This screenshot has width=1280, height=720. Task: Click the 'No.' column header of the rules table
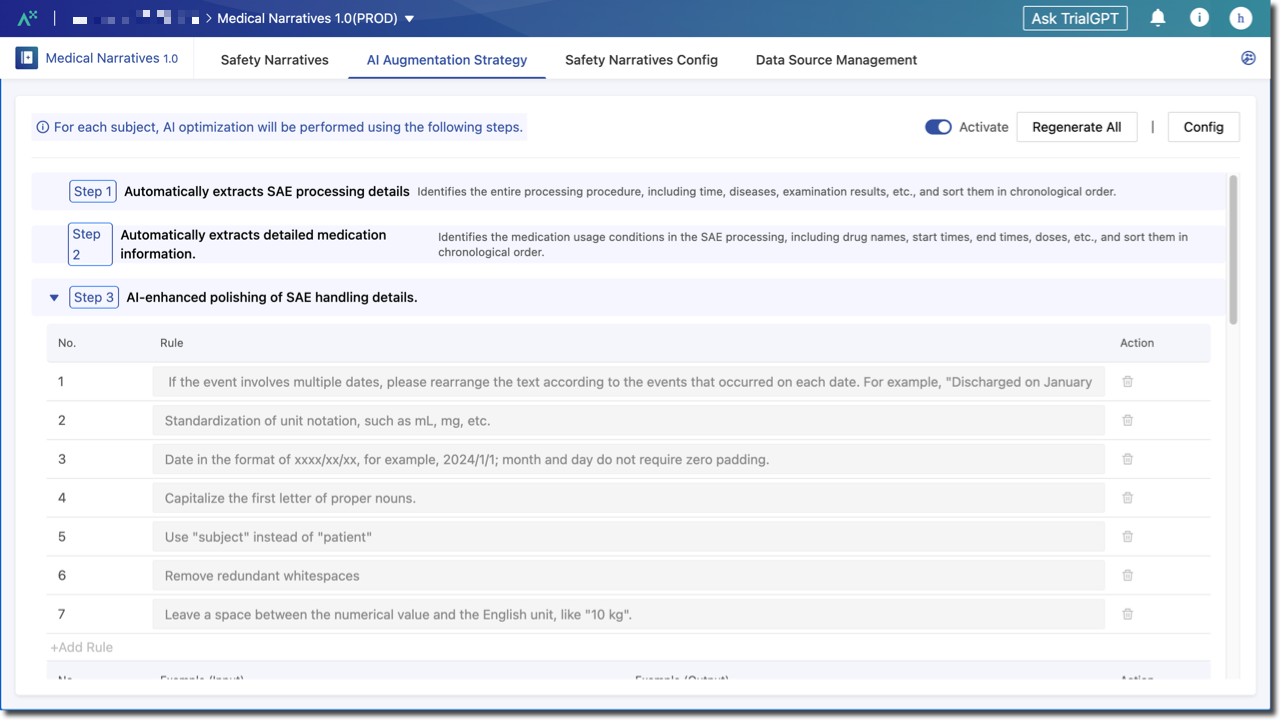tap(67, 342)
